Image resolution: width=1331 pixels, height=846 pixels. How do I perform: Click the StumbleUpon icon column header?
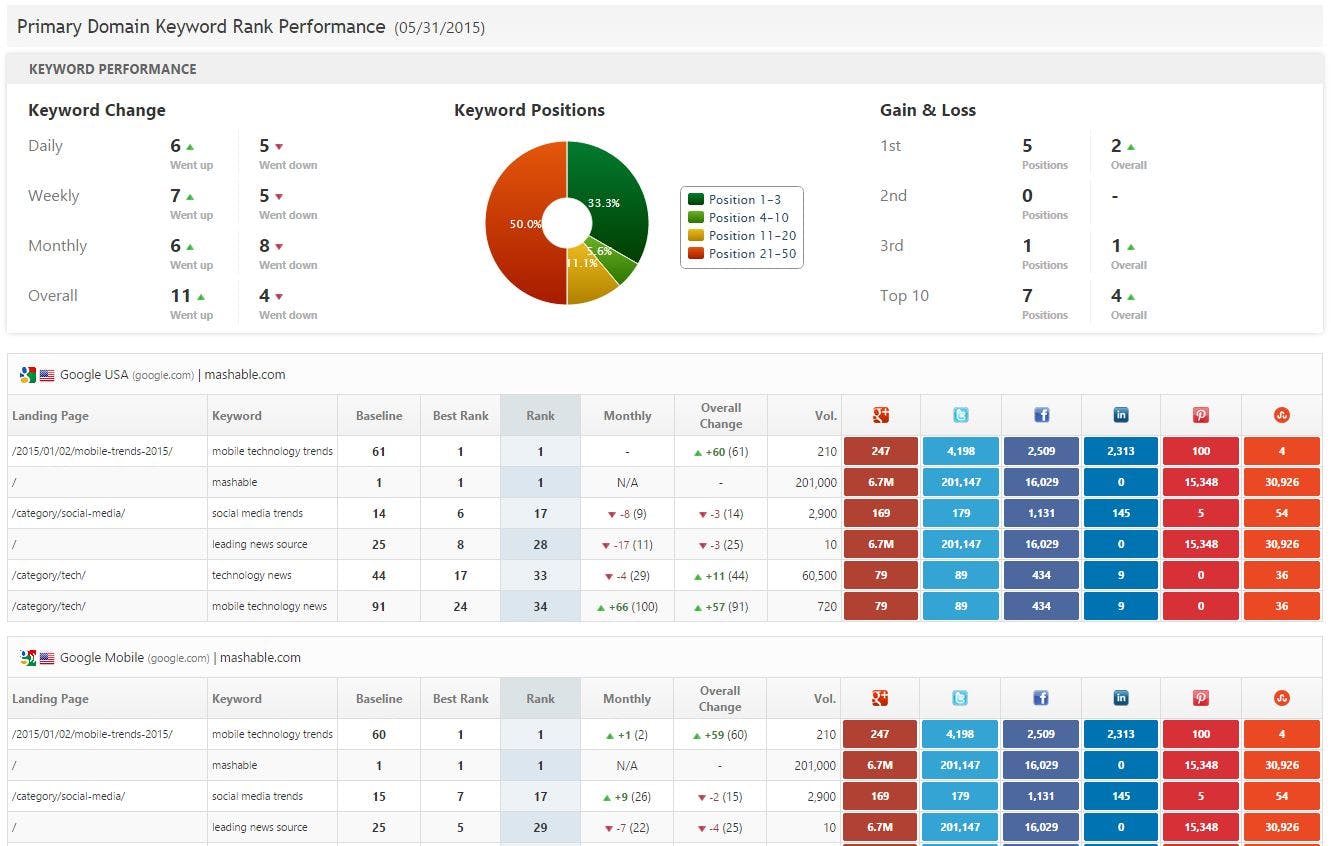coord(1281,414)
